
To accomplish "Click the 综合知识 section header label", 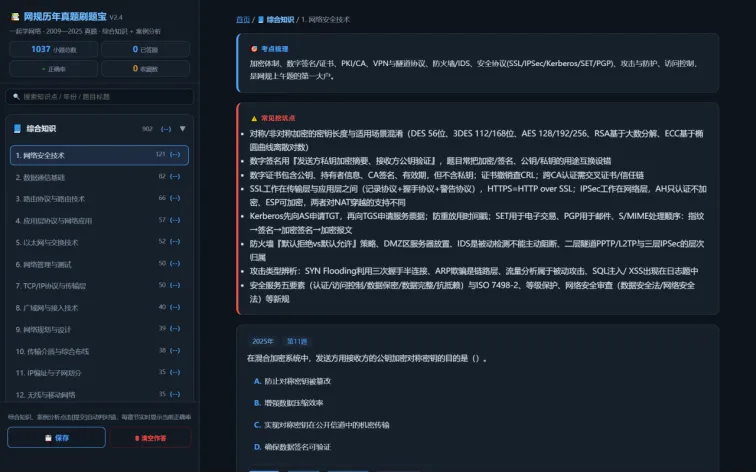I will pos(41,129).
